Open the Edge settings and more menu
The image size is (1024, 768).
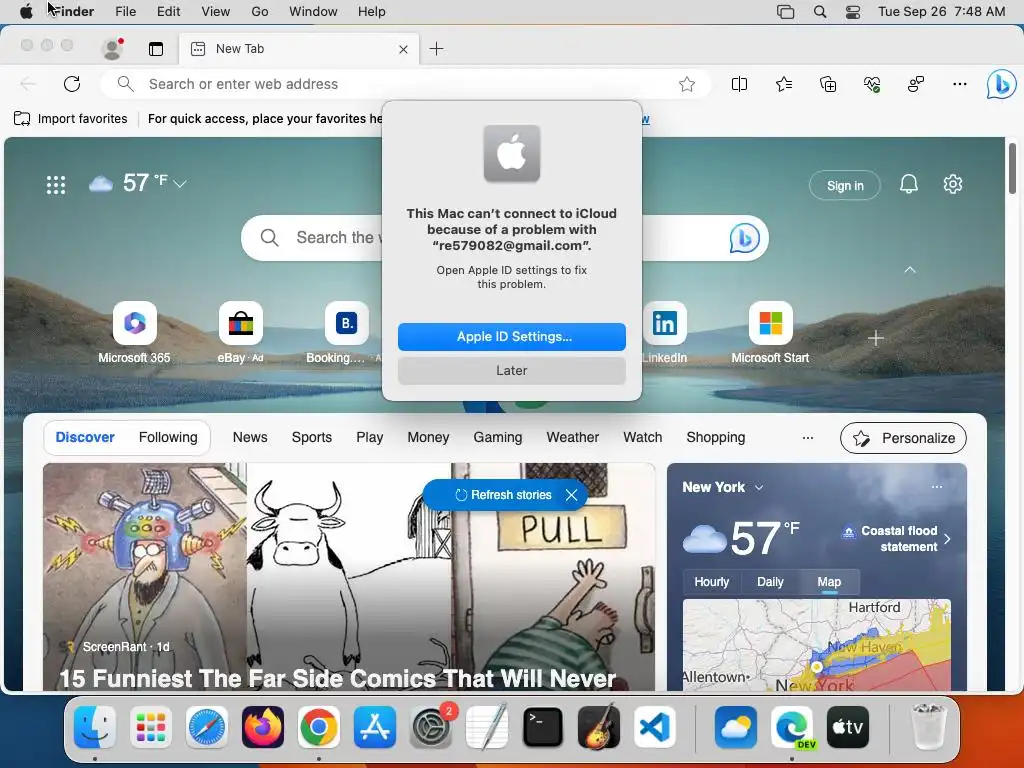[x=959, y=84]
